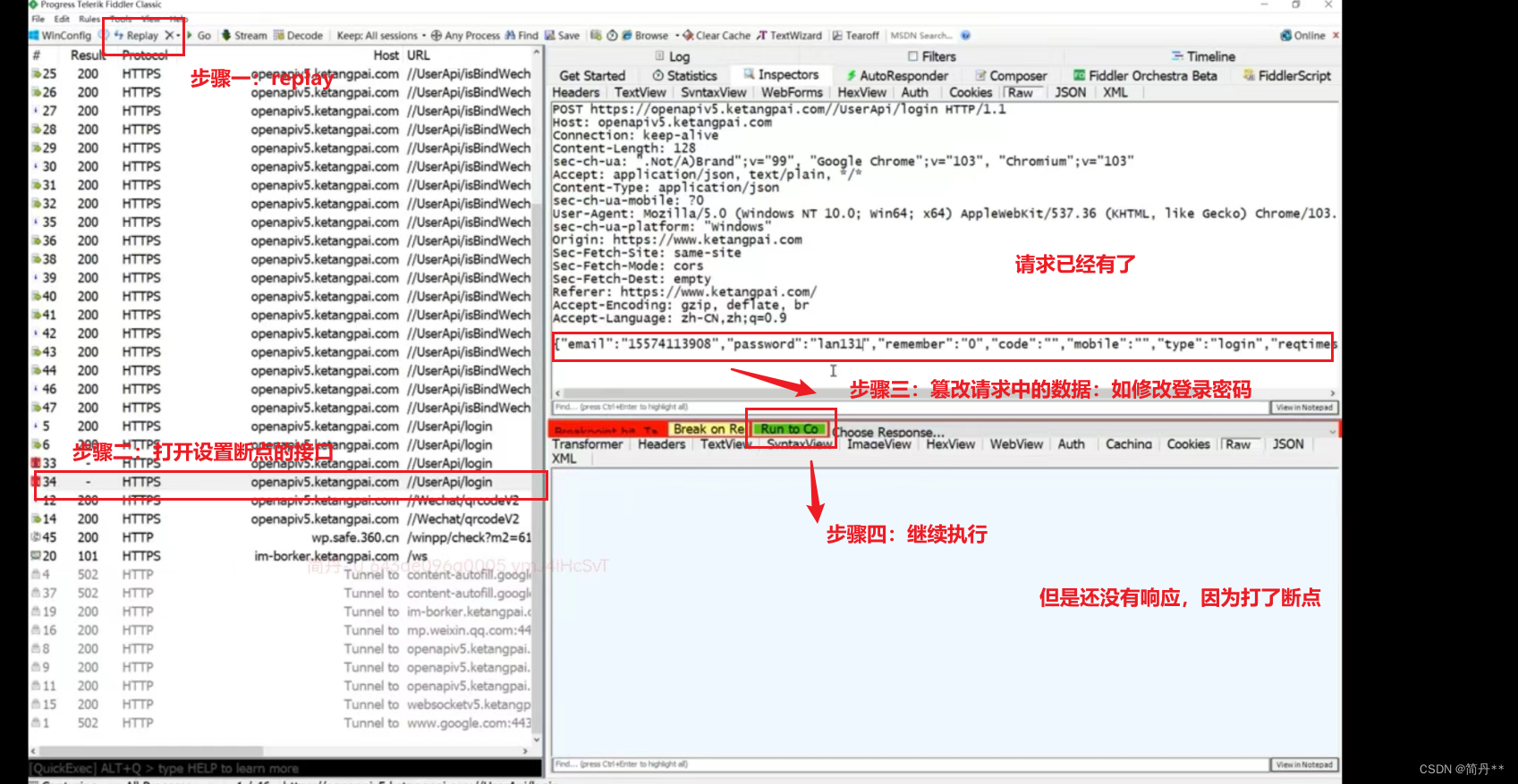Toggle the Decode toolbar button
The image size is (1518, 784).
298,36
